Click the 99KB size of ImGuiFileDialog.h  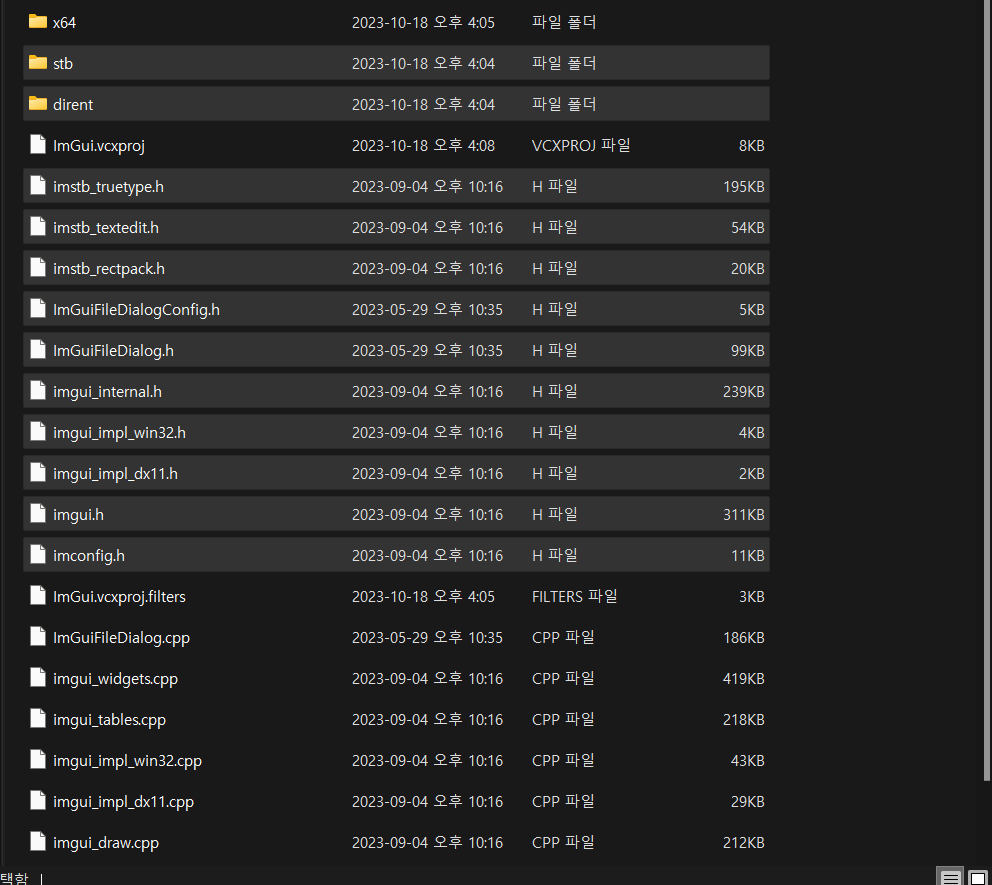747,351
